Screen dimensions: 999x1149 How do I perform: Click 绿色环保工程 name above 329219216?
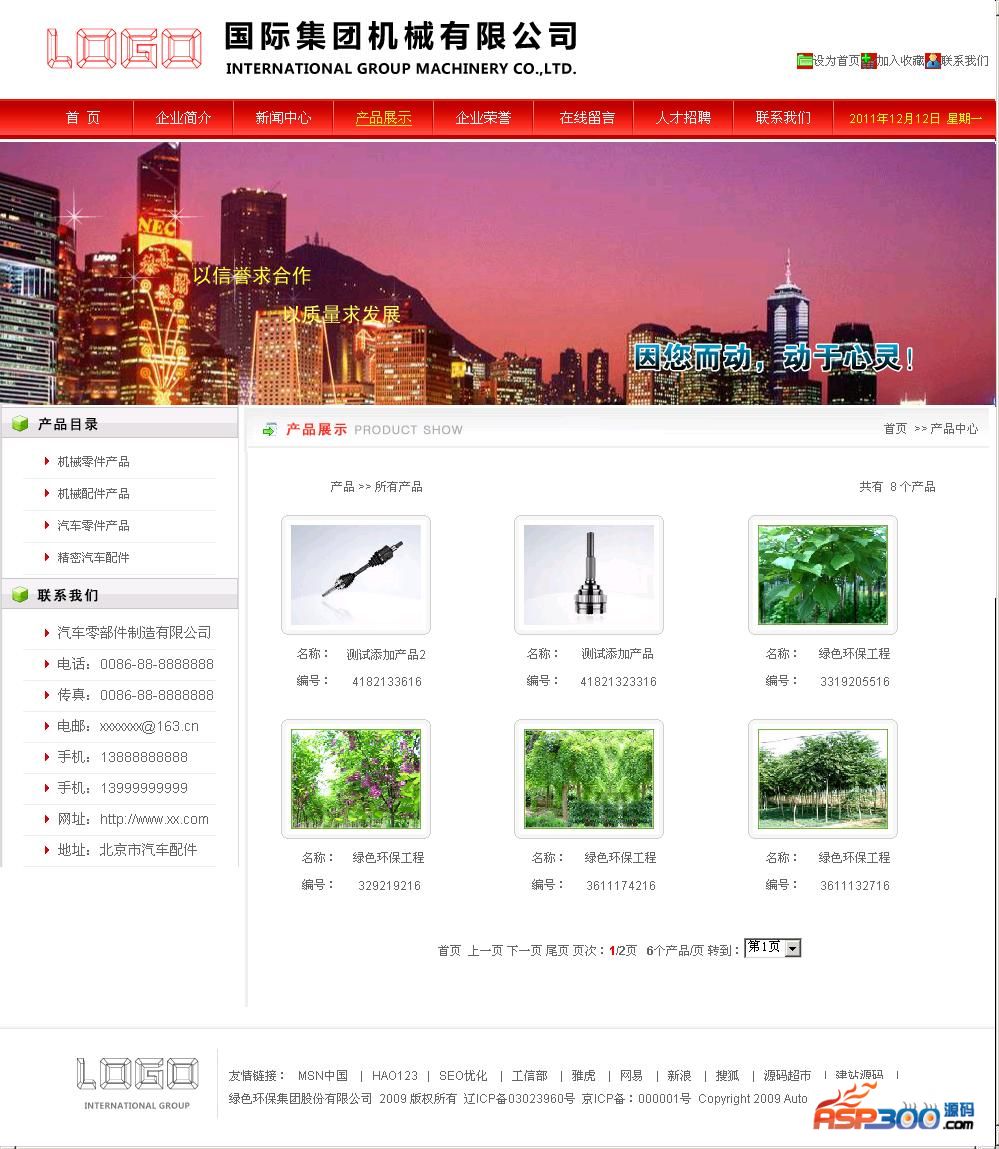pyautogui.click(x=388, y=857)
